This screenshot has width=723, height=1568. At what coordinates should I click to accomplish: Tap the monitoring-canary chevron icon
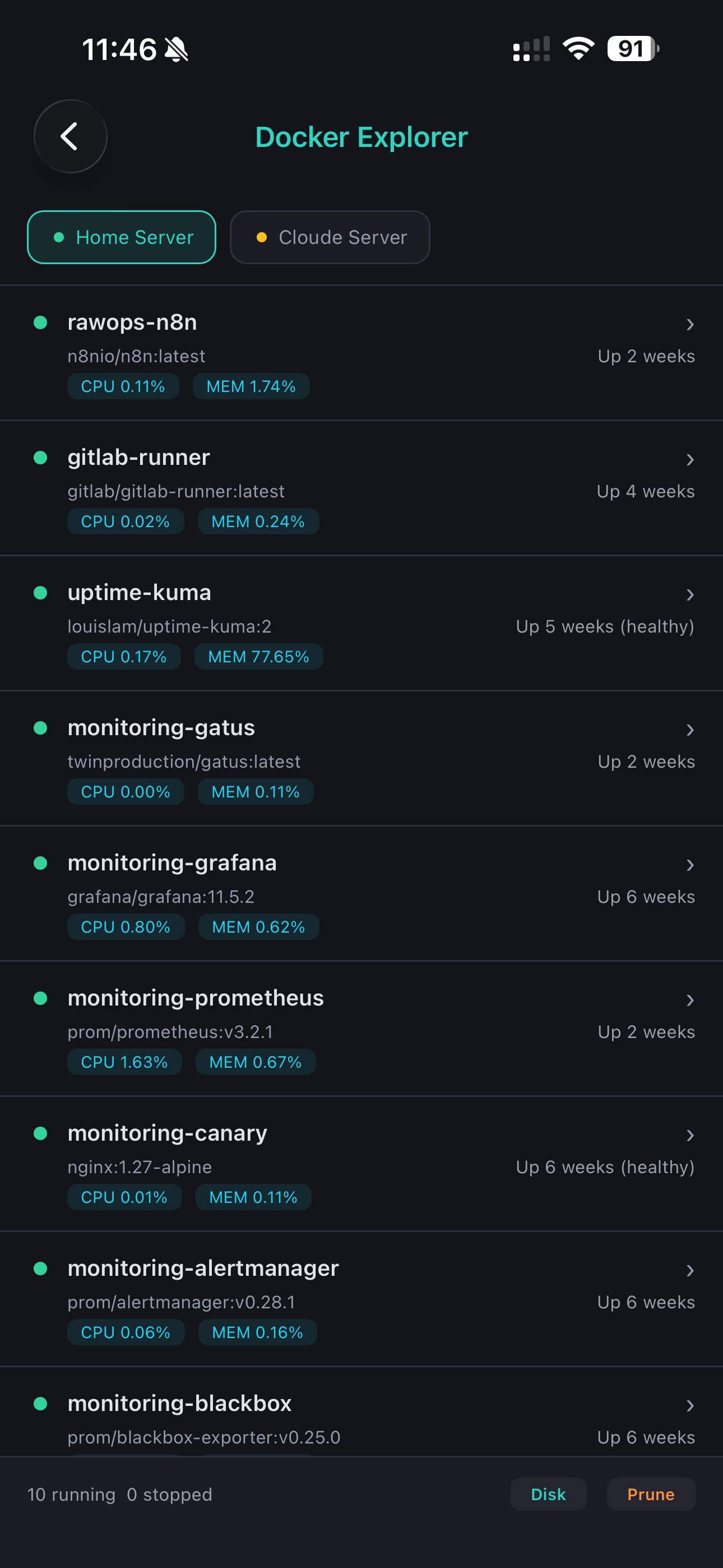point(689,1135)
